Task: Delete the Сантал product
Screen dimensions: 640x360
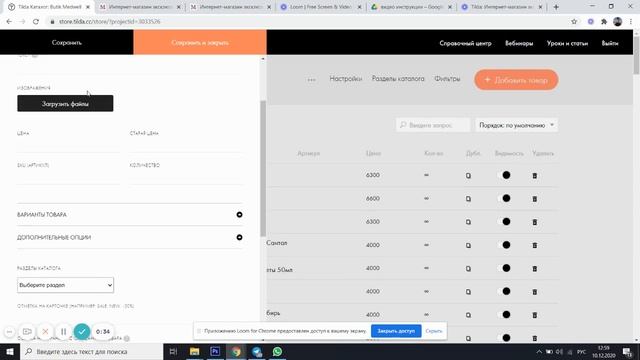Action: [535, 245]
